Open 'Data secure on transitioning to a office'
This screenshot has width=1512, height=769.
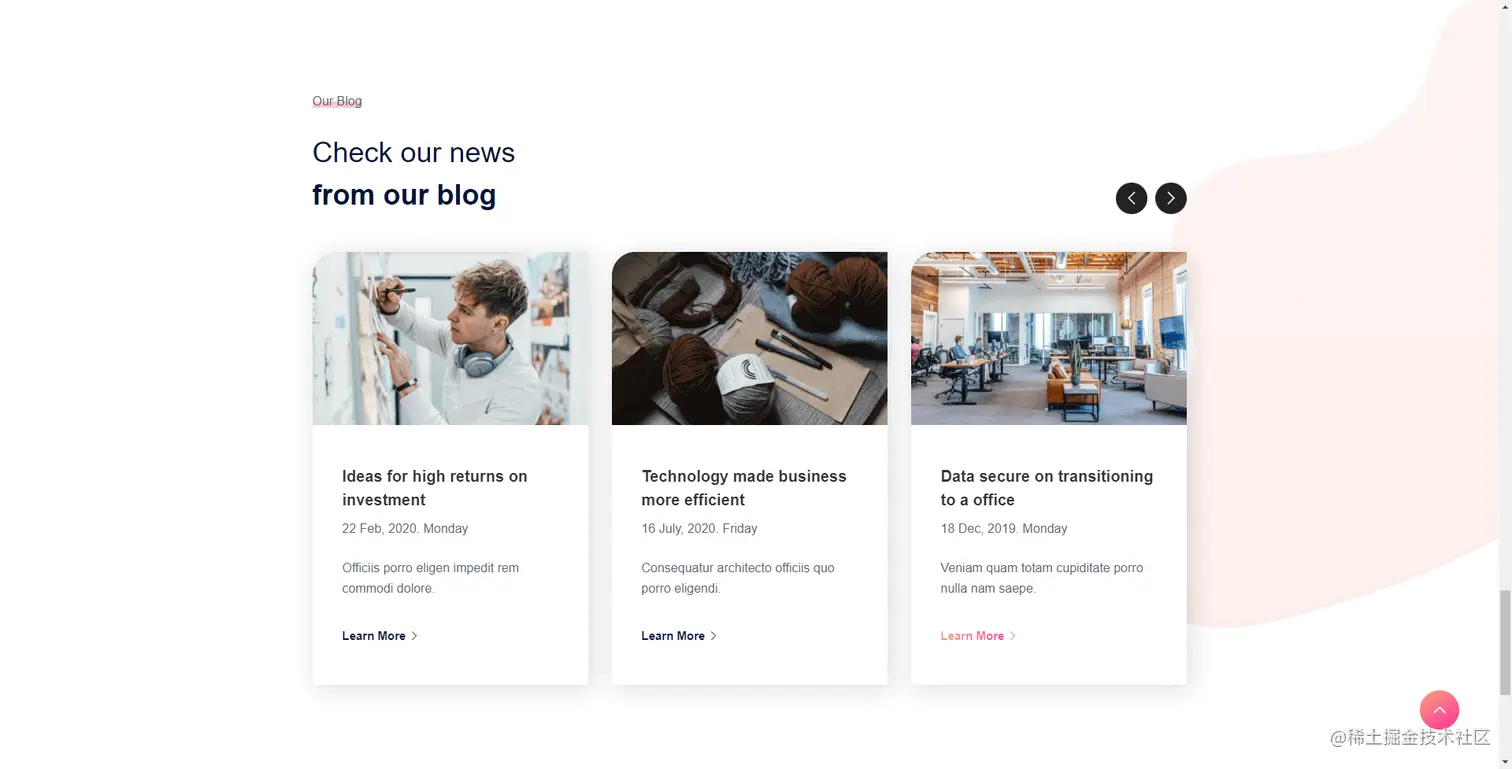click(1046, 488)
